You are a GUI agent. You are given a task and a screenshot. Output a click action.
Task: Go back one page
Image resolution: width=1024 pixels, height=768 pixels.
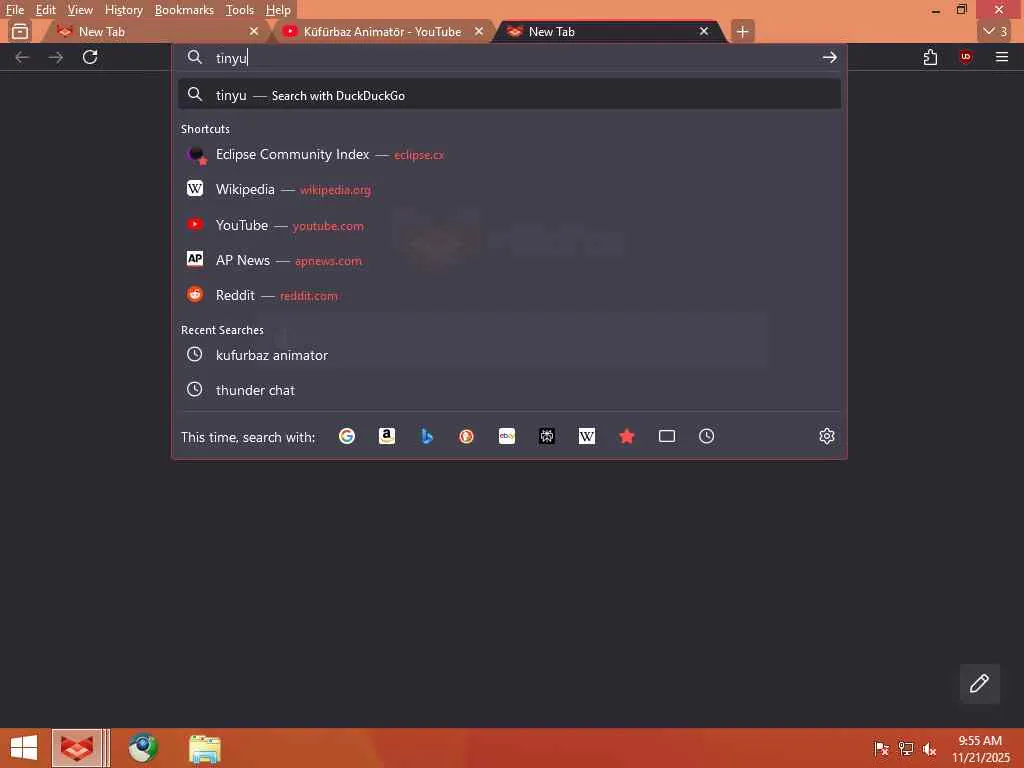coord(22,57)
